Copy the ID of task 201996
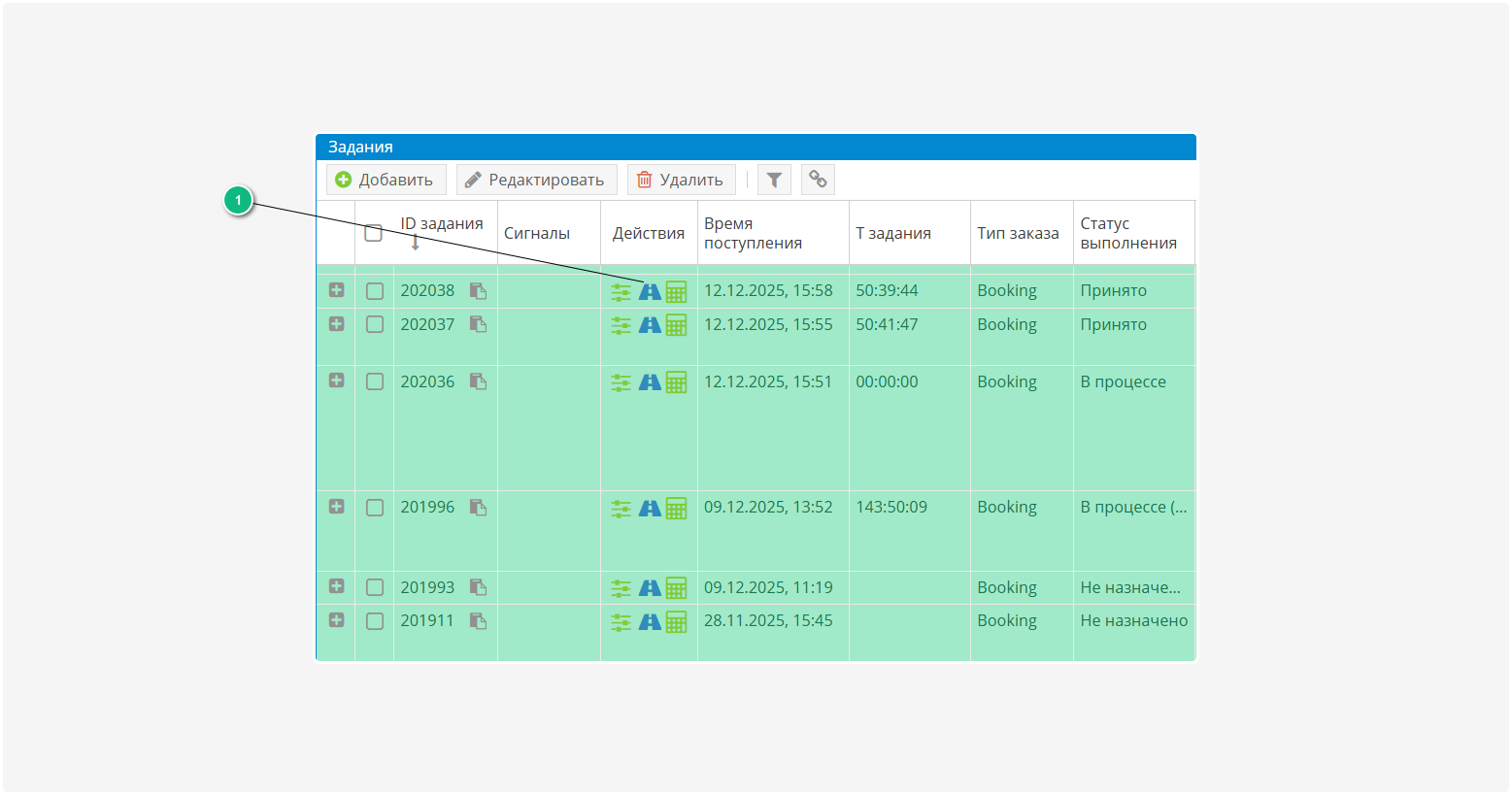 pyautogui.click(x=478, y=508)
